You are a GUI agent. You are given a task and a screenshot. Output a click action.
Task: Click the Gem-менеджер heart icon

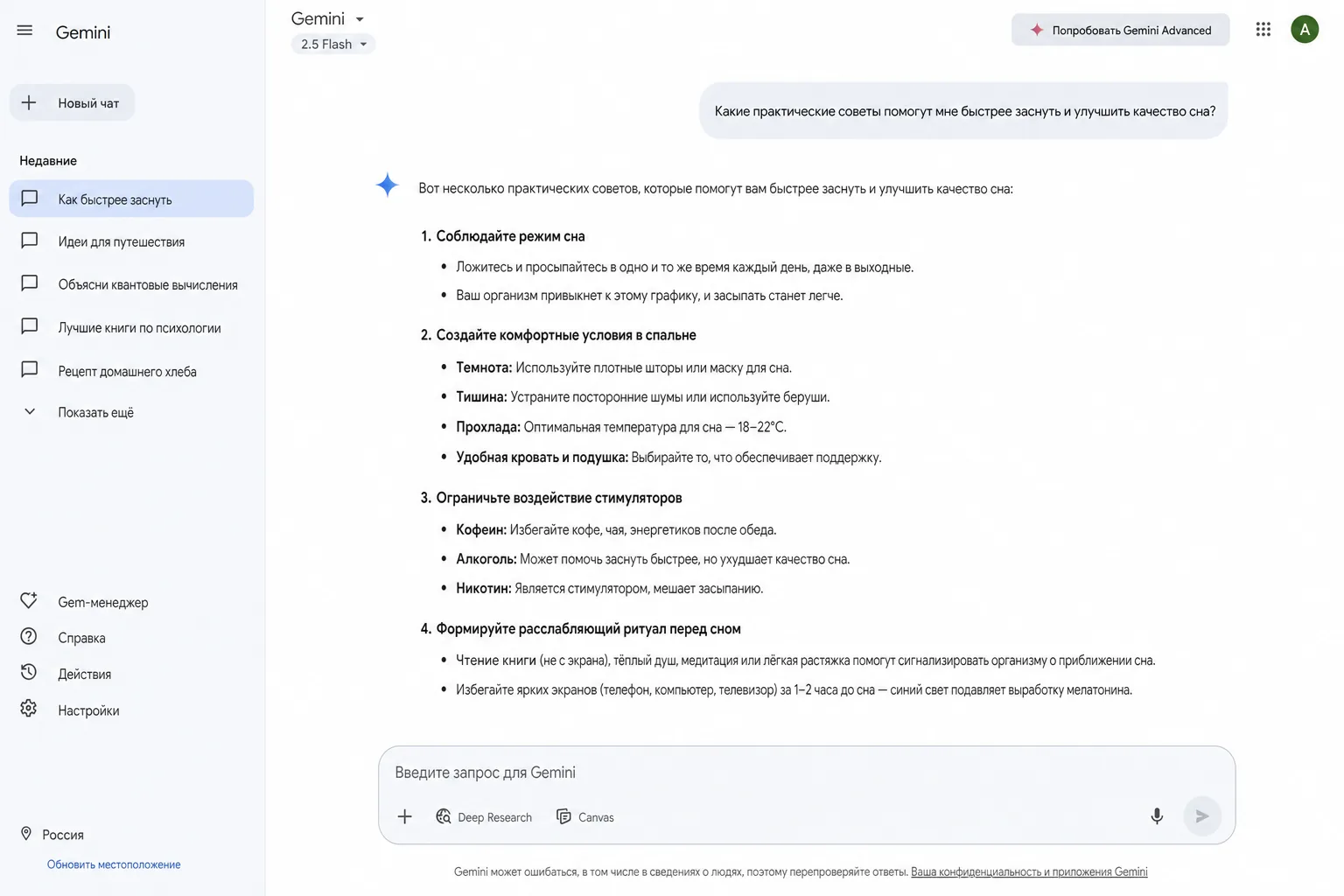click(x=29, y=600)
